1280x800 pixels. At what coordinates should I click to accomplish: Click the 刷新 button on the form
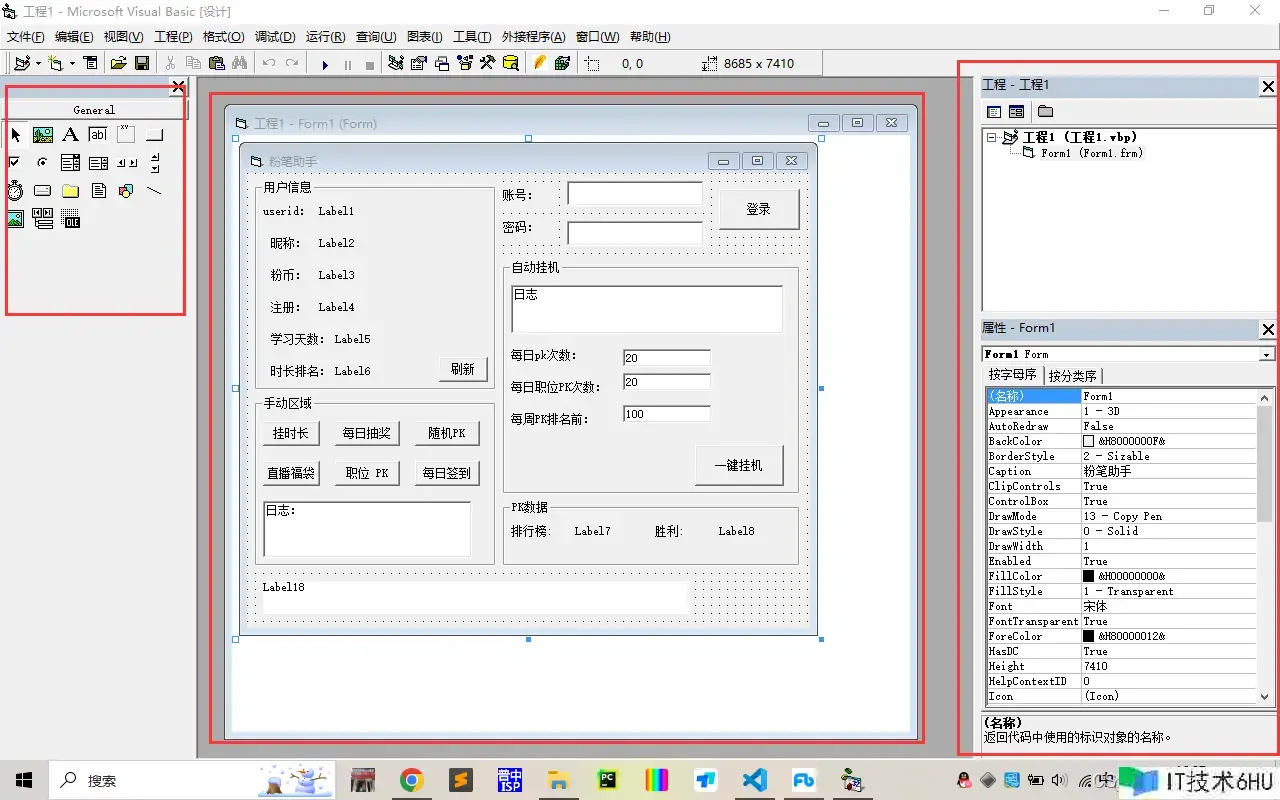coord(463,369)
